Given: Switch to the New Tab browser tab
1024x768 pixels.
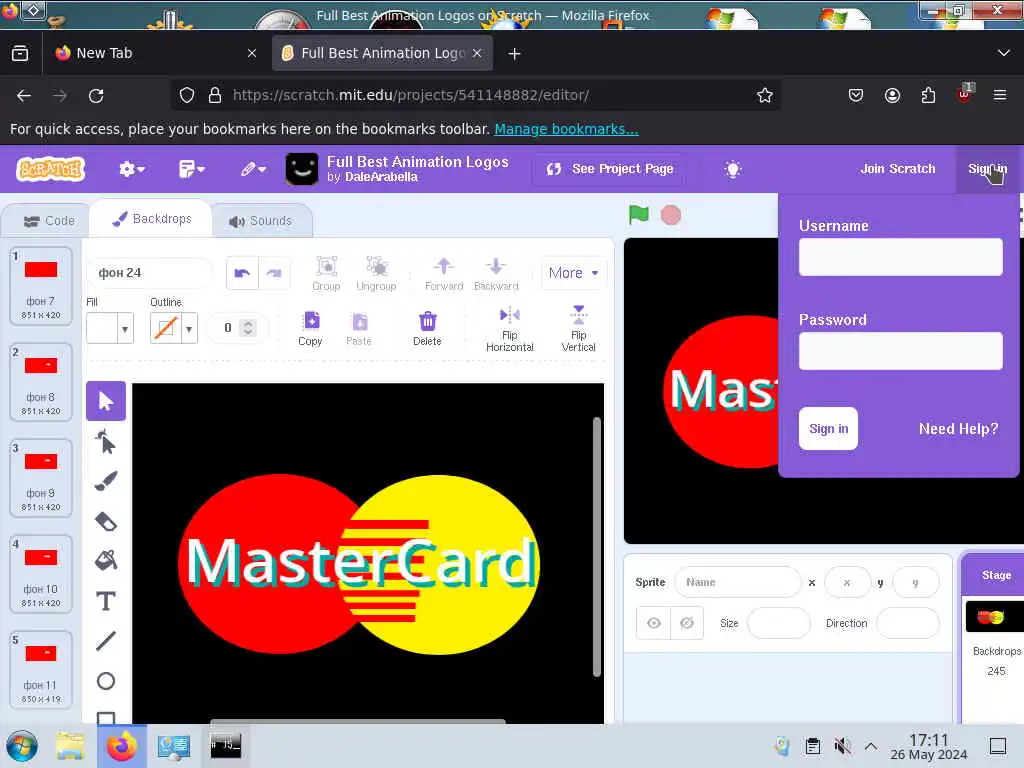Looking at the screenshot, I should tap(157, 53).
